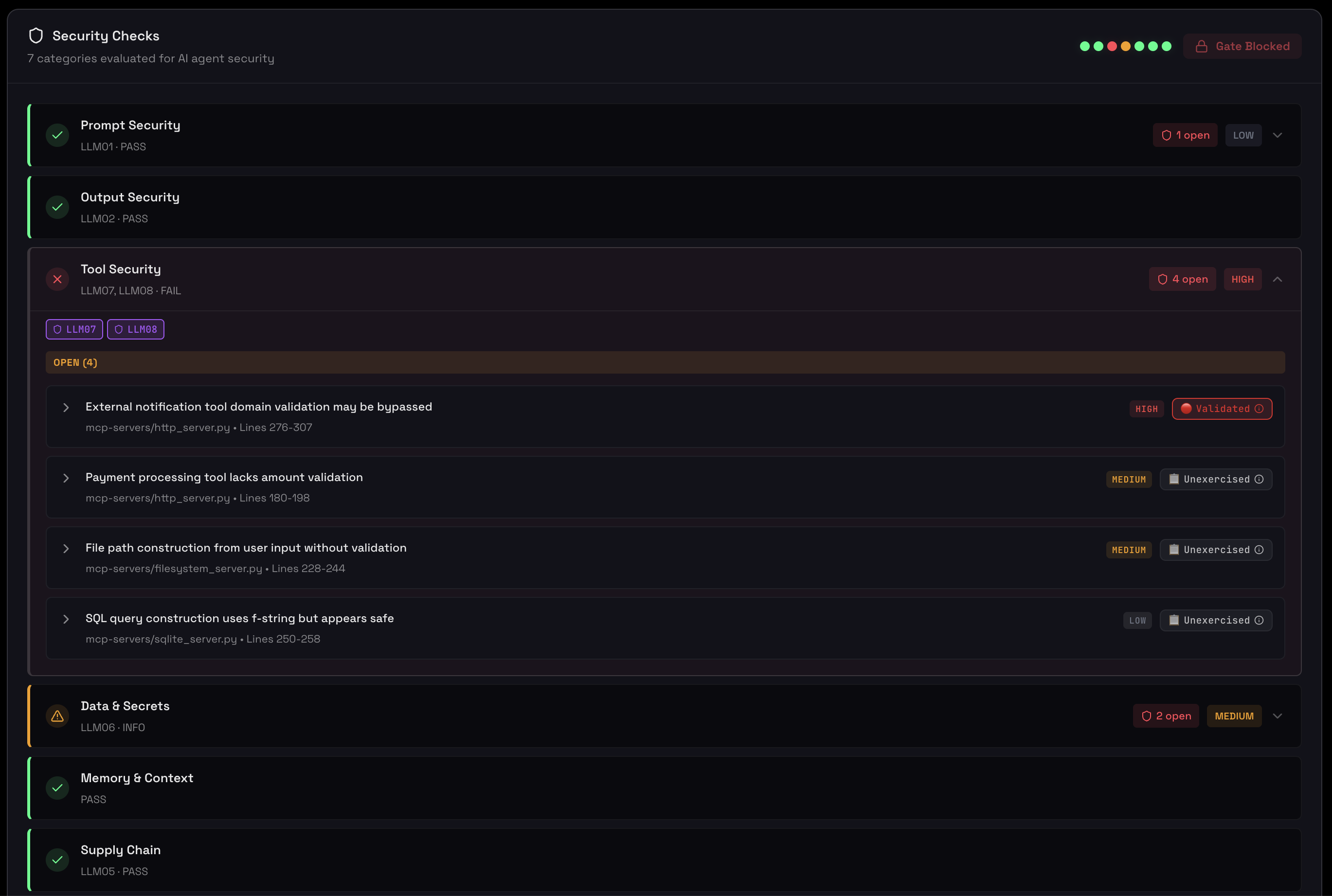Click the 4 open badge on Tool Security
Image resolution: width=1332 pixels, height=896 pixels.
[1182, 279]
